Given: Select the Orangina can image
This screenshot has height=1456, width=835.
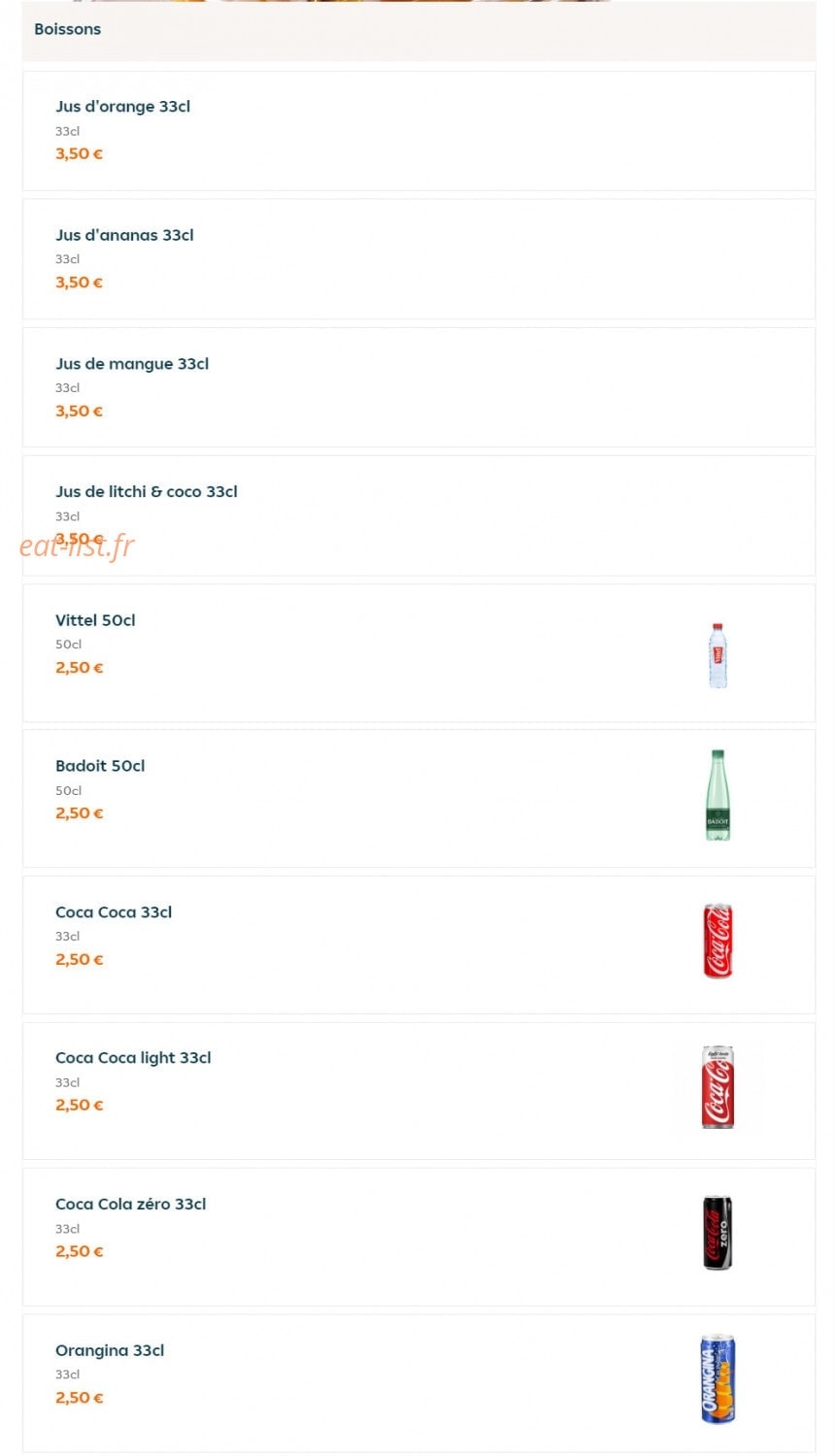Looking at the screenshot, I should 718,1379.
